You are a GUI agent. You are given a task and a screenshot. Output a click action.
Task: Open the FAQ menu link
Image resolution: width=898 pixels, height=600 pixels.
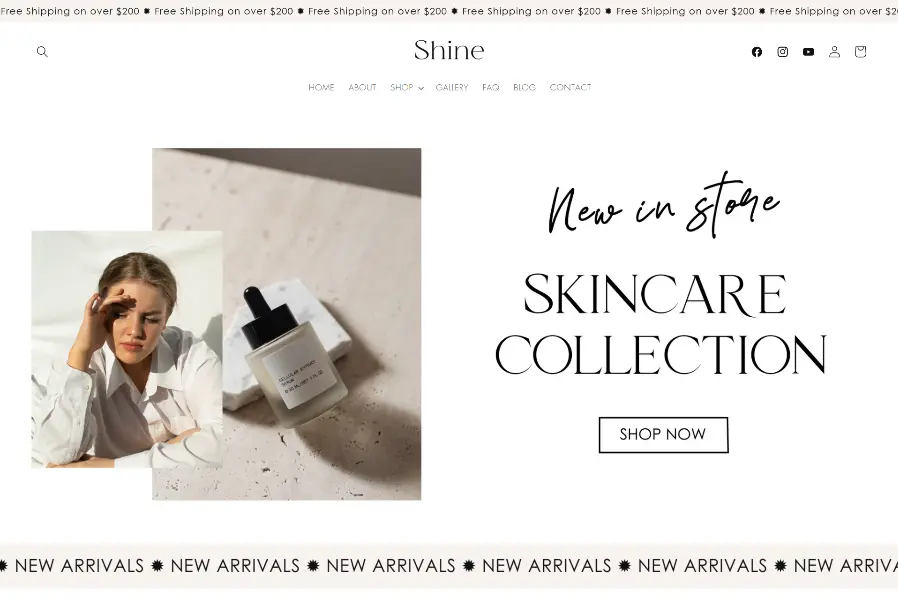coord(490,88)
